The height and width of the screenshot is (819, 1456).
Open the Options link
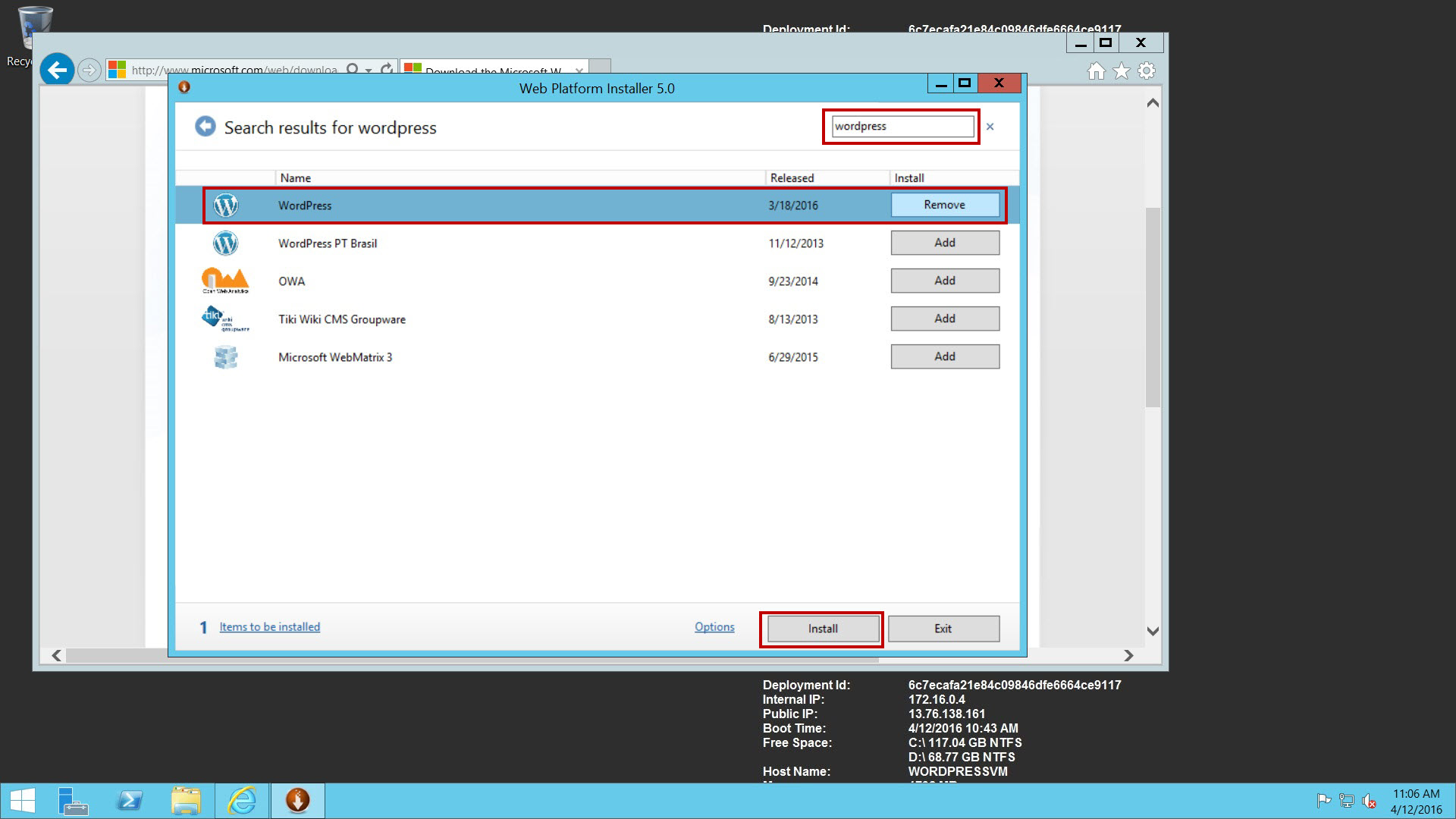click(x=714, y=627)
